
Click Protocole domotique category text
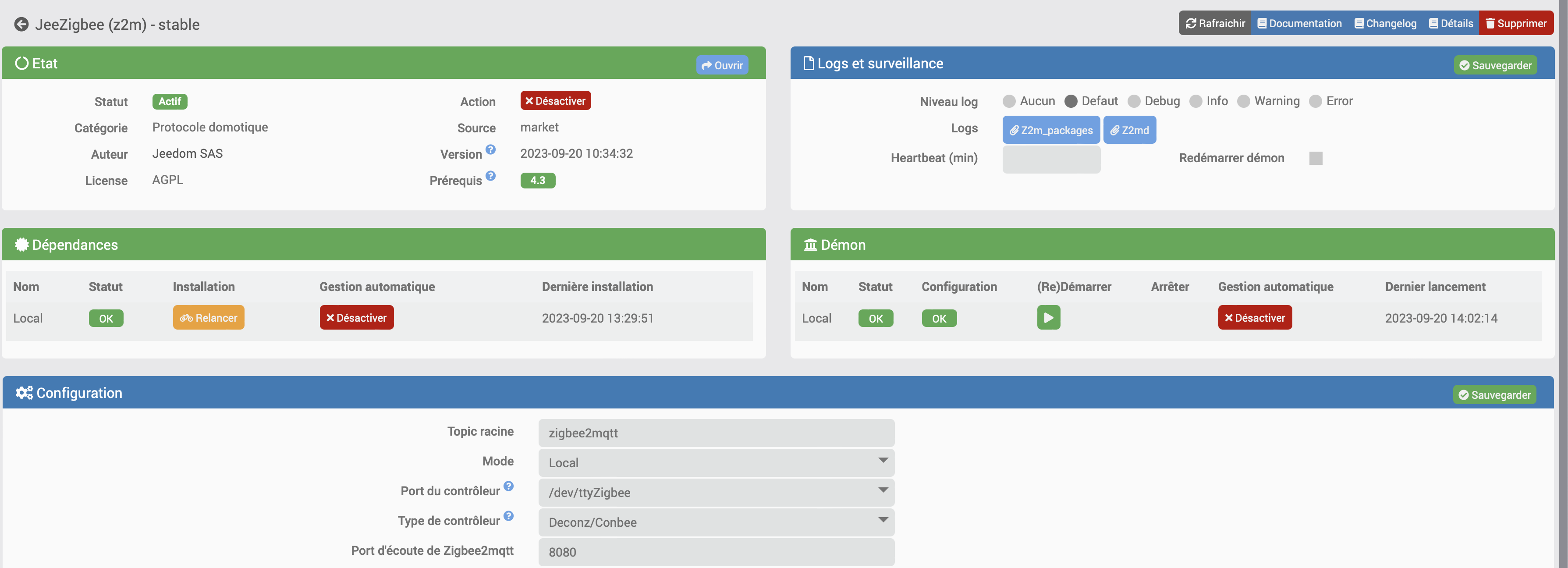(210, 127)
